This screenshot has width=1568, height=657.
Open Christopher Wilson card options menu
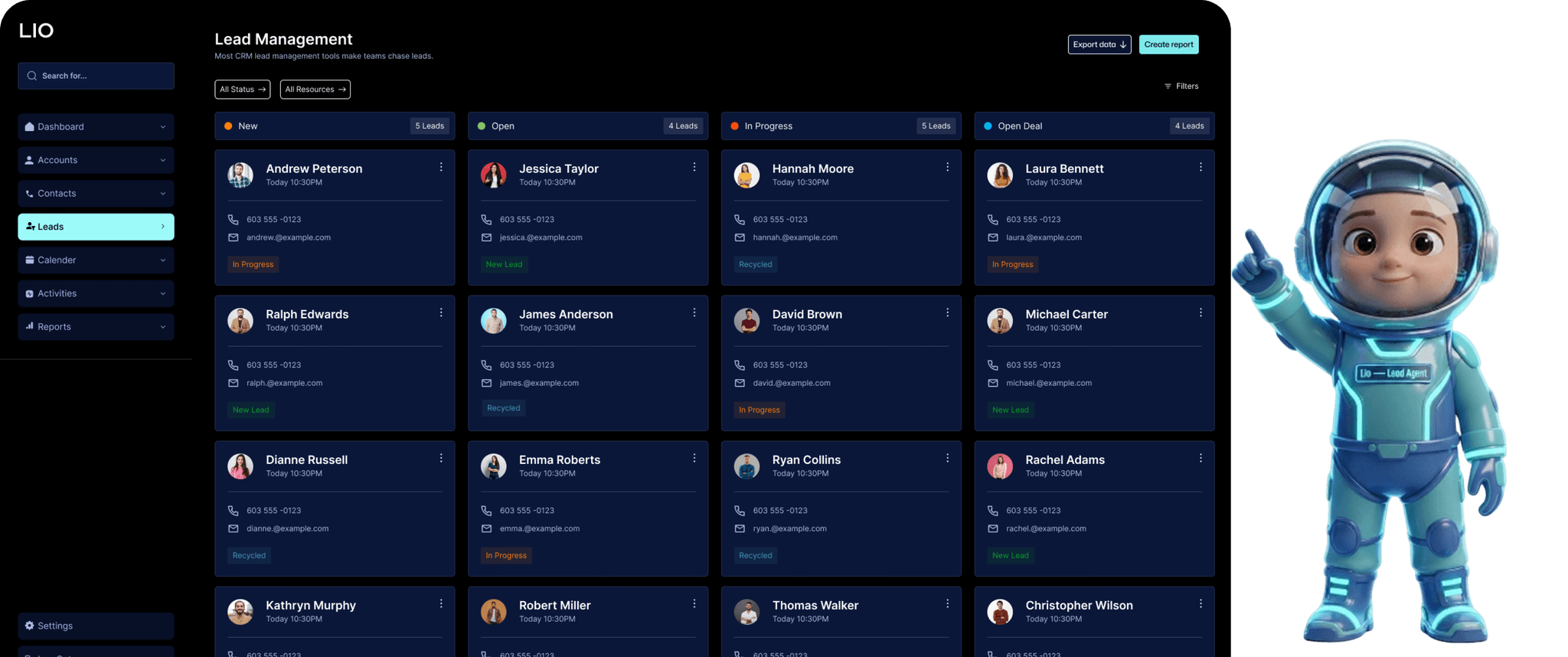click(x=1200, y=603)
